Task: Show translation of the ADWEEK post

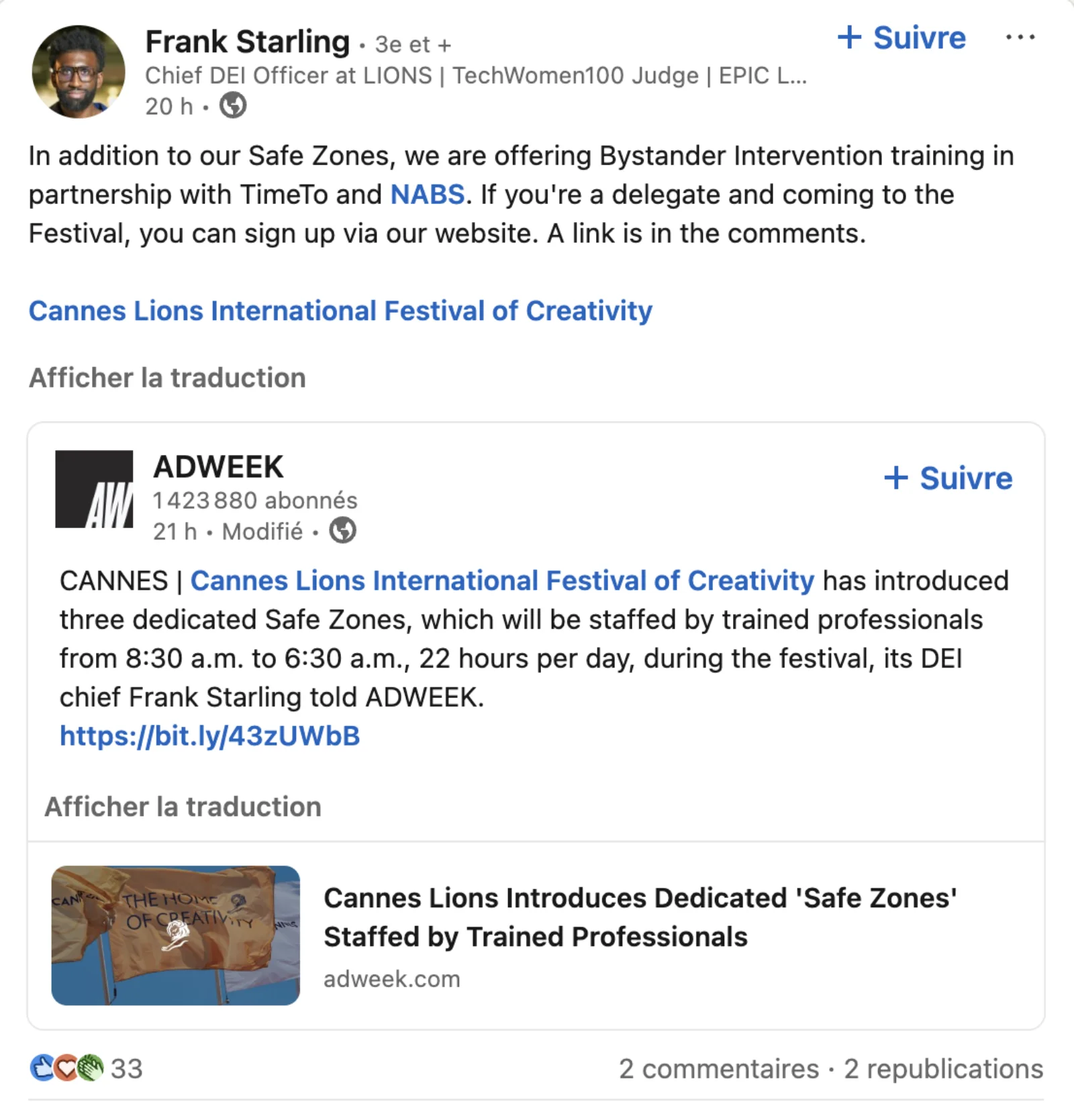Action: 183,807
